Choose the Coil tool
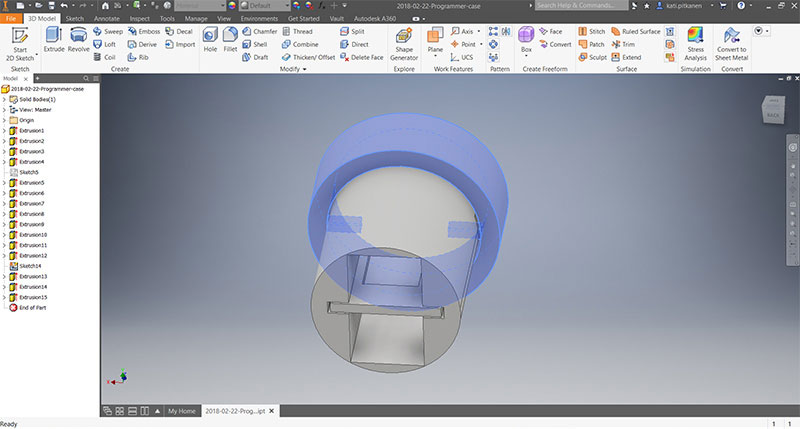Image resolution: width=800 pixels, height=429 pixels. [x=105, y=57]
